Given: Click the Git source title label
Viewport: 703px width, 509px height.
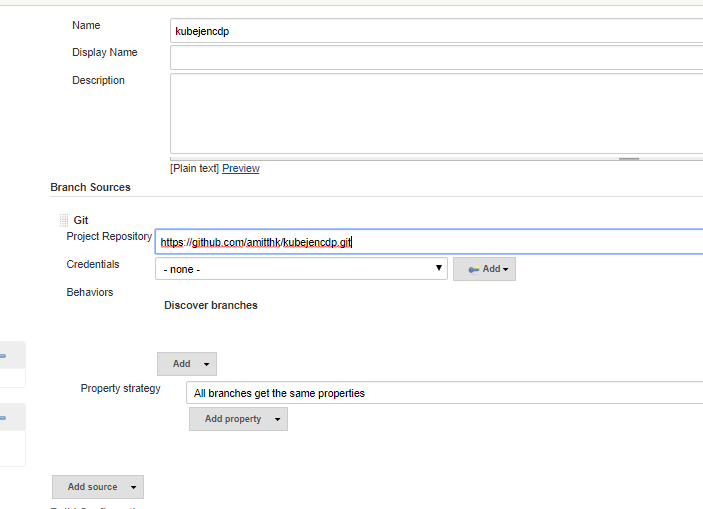Looking at the screenshot, I should (81, 220).
